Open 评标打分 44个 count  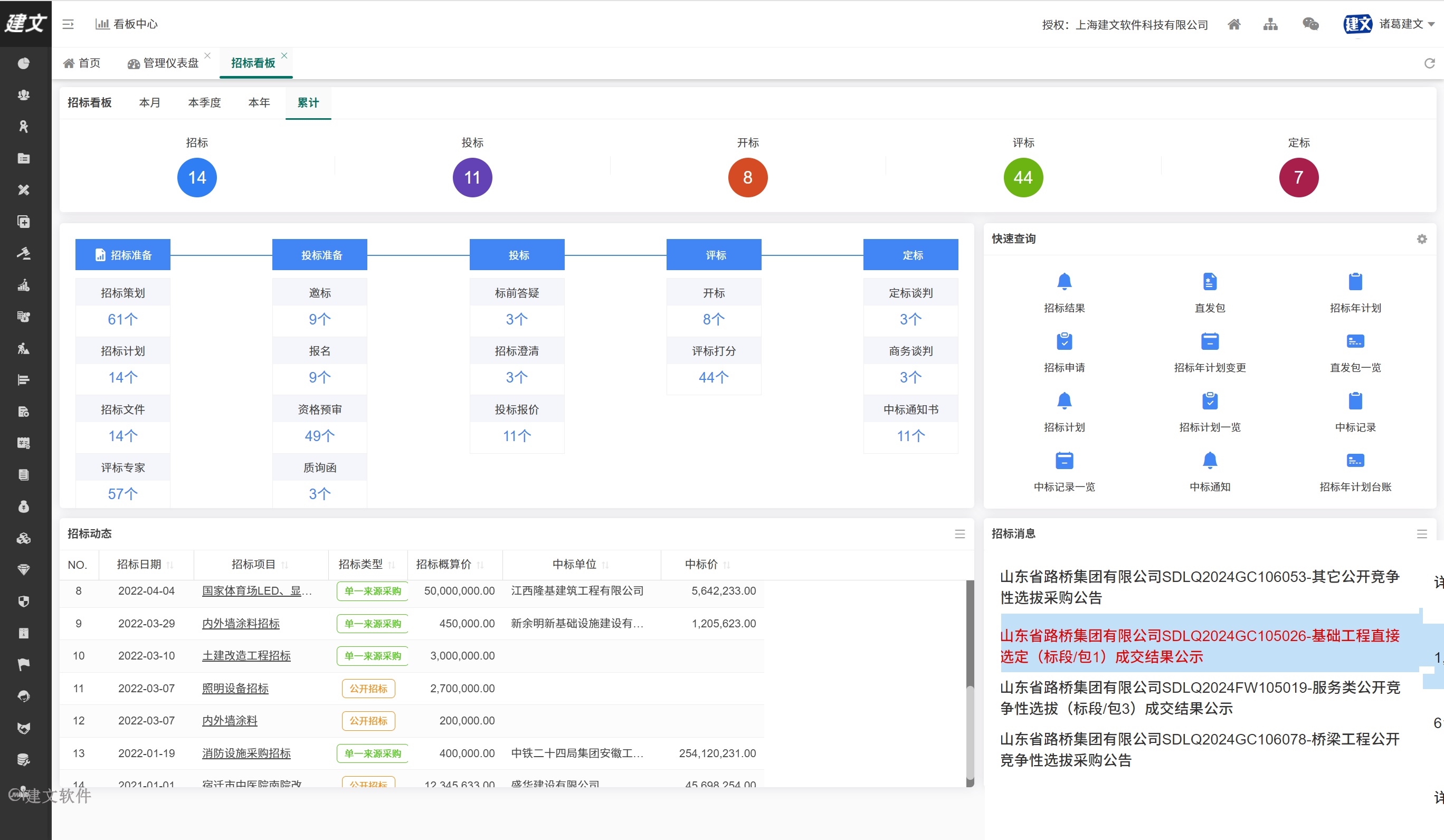click(x=714, y=378)
